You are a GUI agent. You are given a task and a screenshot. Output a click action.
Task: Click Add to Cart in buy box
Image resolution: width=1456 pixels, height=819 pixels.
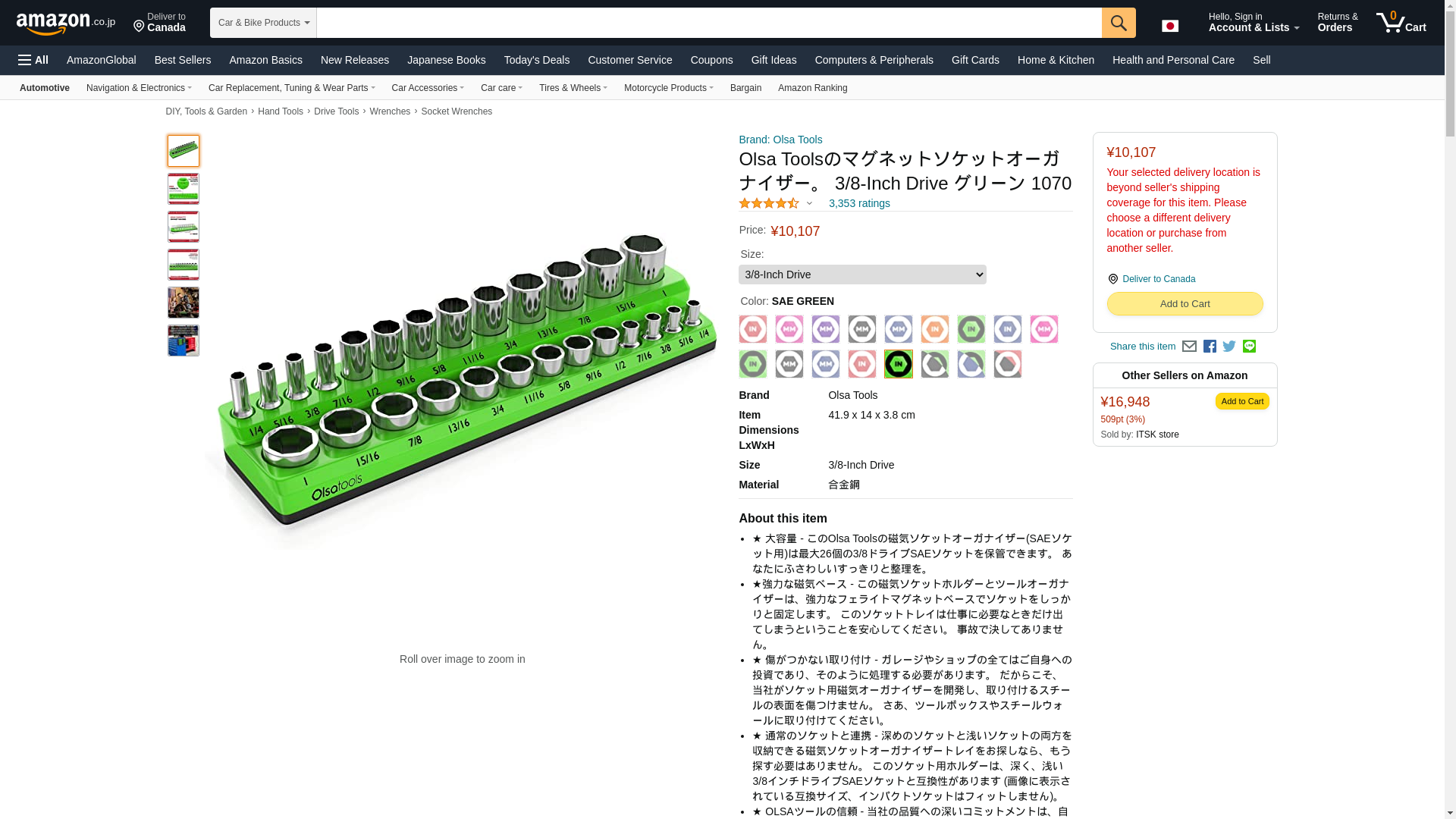pyautogui.click(x=1185, y=304)
